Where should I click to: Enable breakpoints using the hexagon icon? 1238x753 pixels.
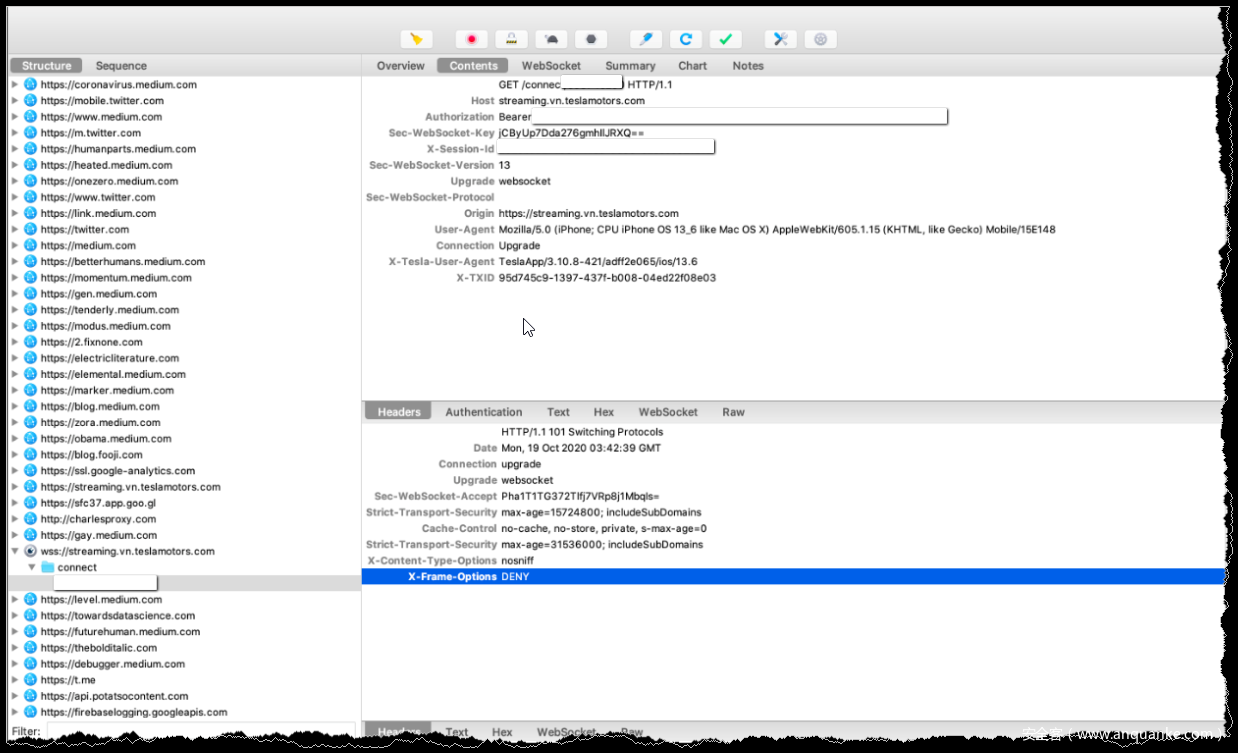pos(591,39)
